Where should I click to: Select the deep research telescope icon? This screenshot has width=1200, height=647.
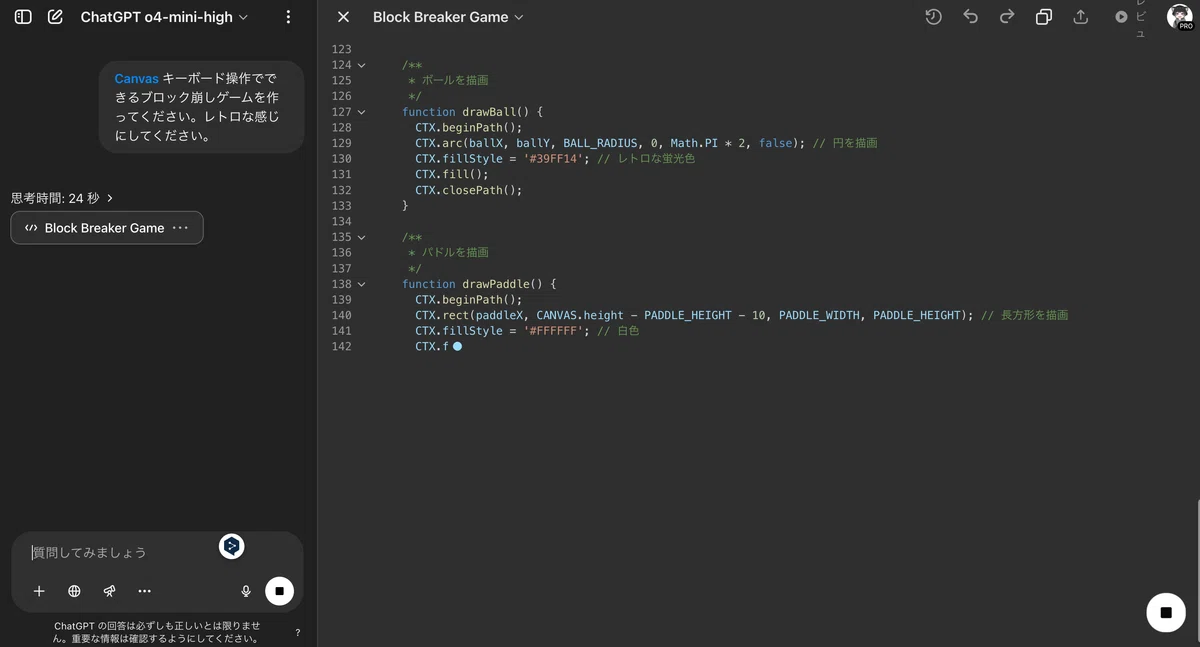coord(109,591)
